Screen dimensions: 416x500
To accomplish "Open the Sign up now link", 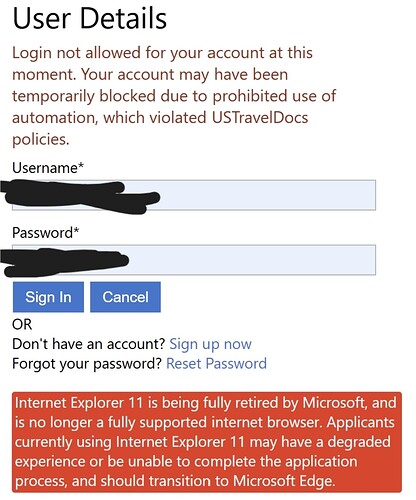I will click(210, 344).
